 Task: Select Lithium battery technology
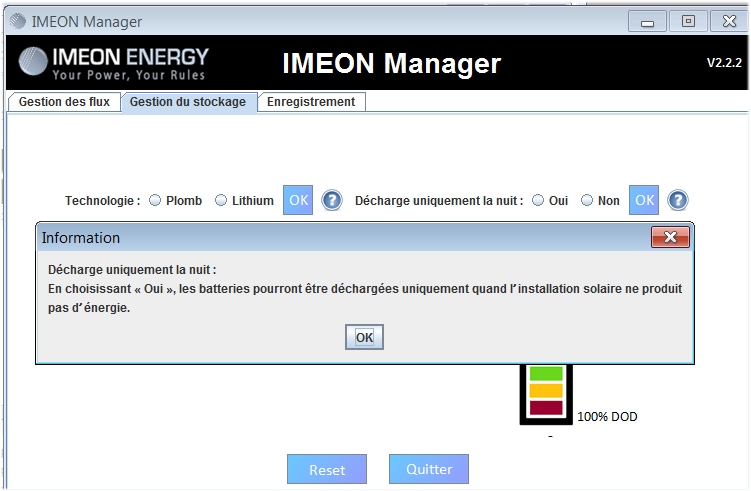(221, 200)
